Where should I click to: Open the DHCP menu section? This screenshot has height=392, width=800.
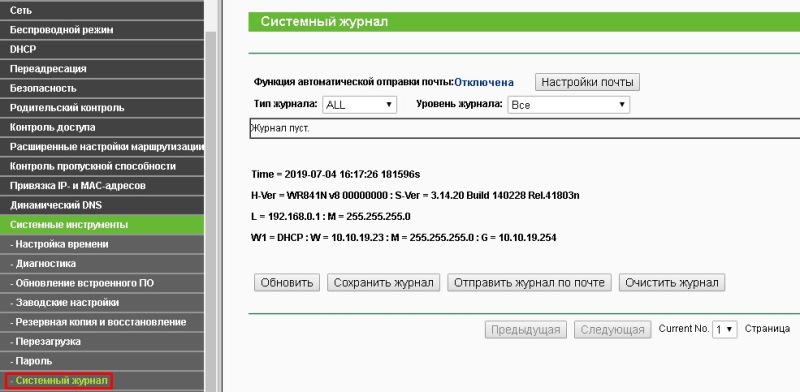(x=102, y=49)
